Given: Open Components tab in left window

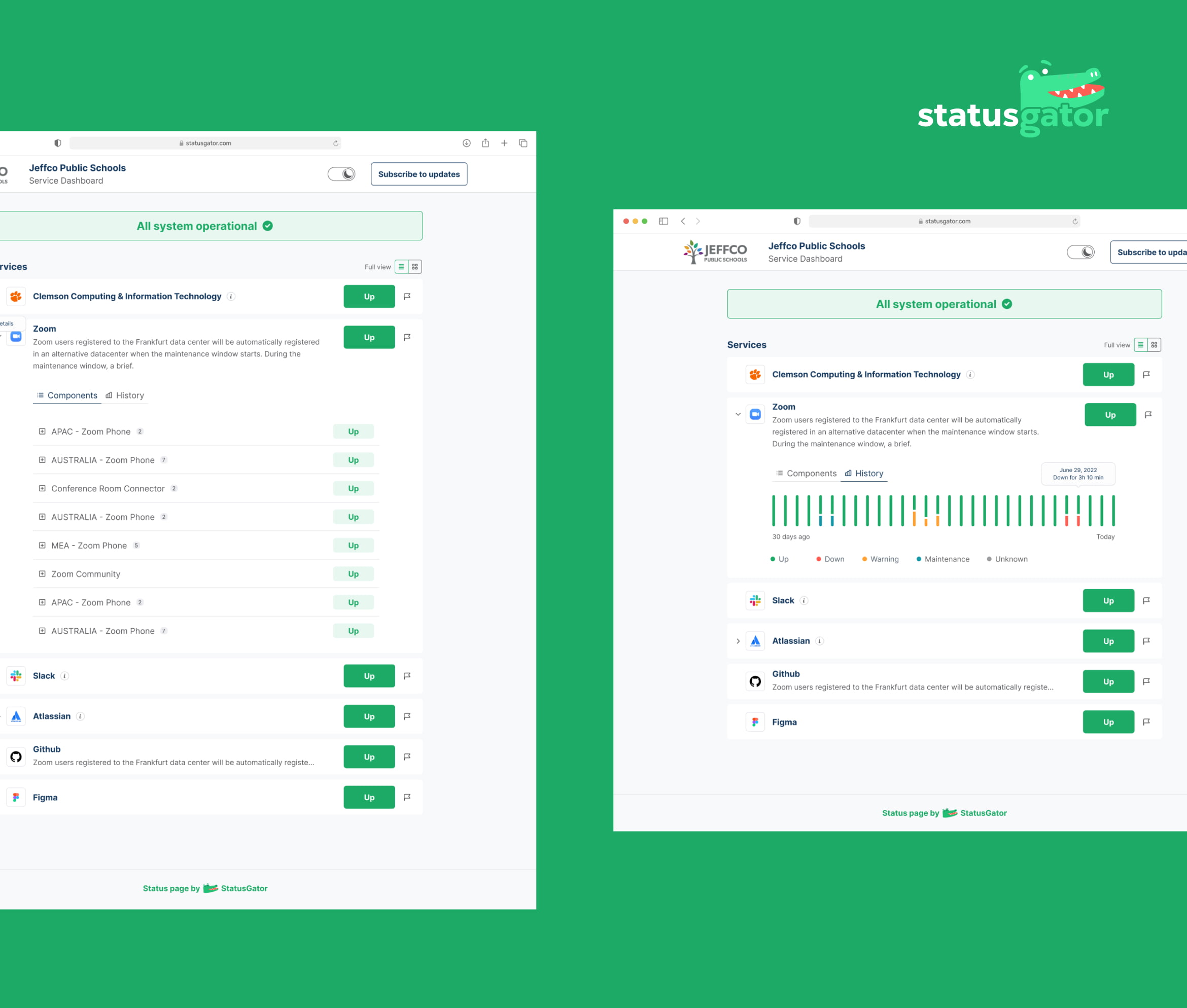Looking at the screenshot, I should (67, 395).
